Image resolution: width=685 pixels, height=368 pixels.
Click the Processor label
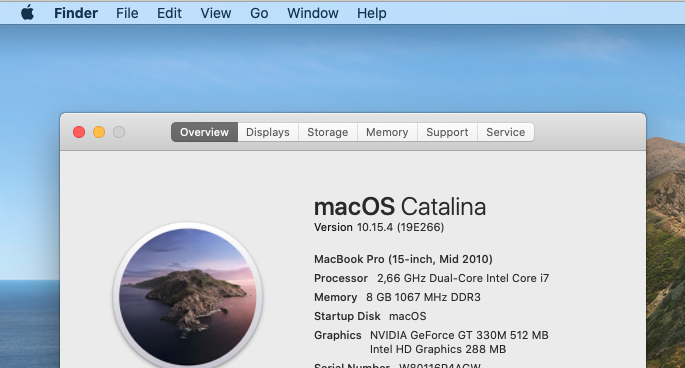[x=341, y=278]
